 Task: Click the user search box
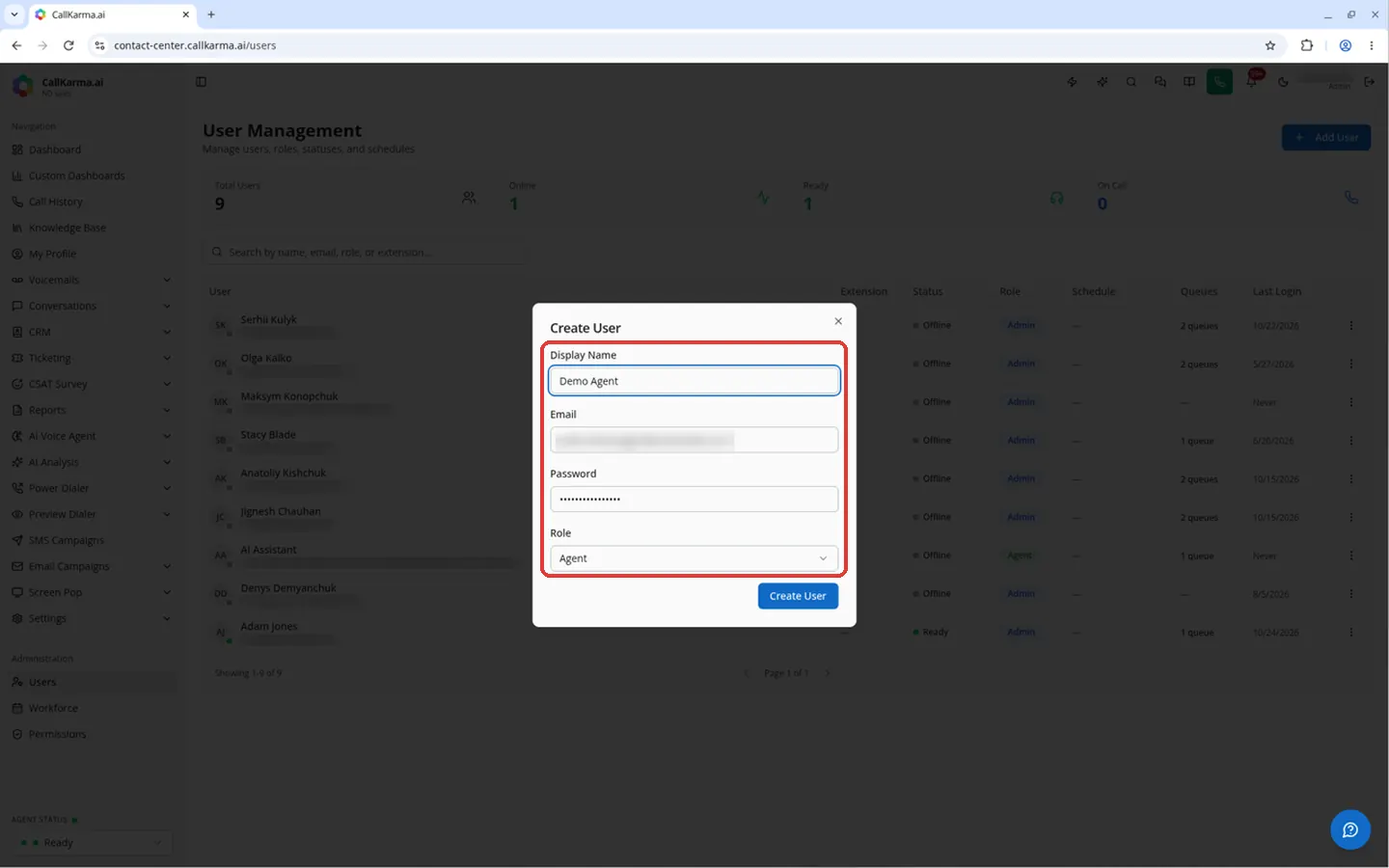(x=367, y=253)
